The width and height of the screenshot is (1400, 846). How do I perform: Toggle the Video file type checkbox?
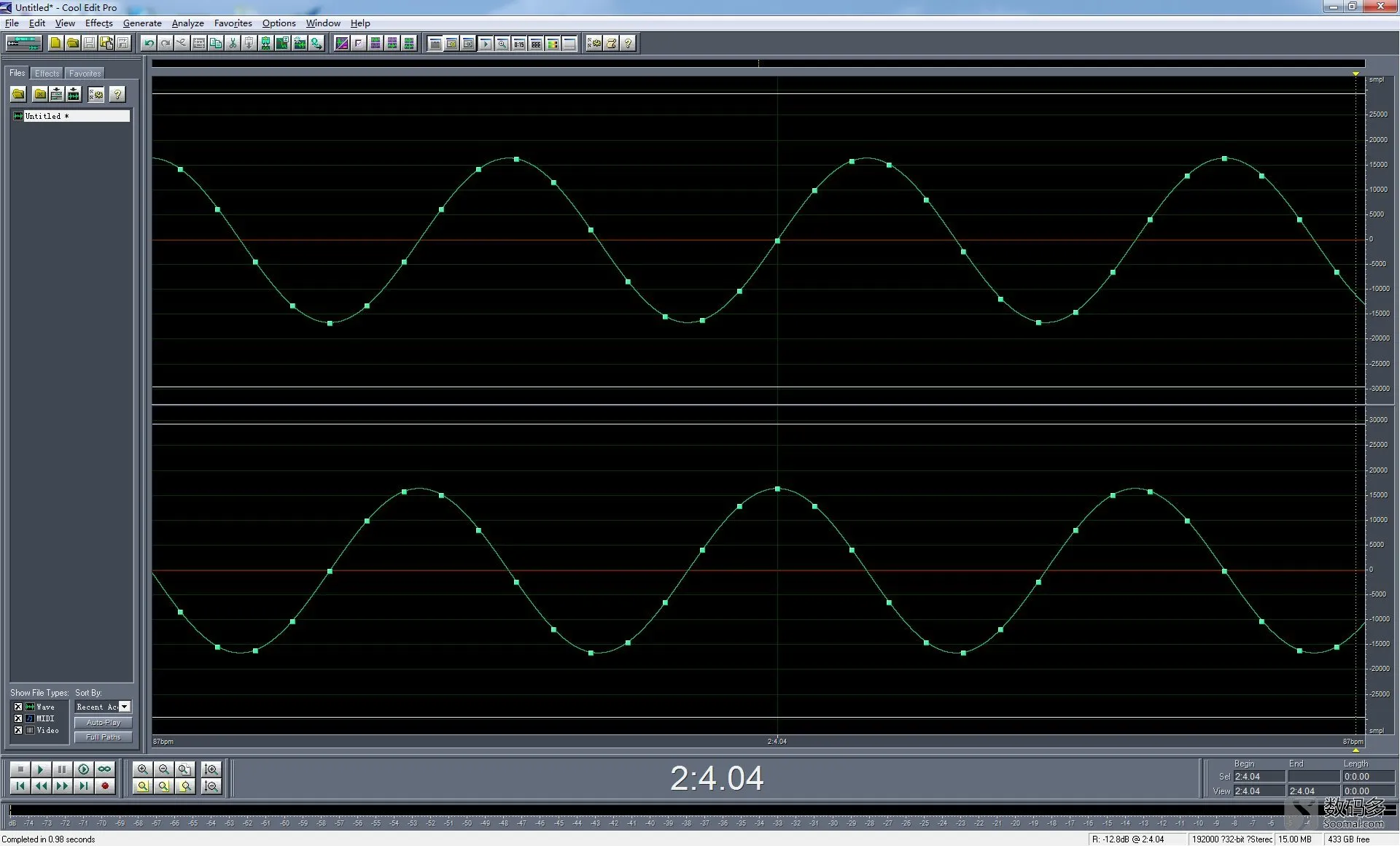[x=18, y=730]
